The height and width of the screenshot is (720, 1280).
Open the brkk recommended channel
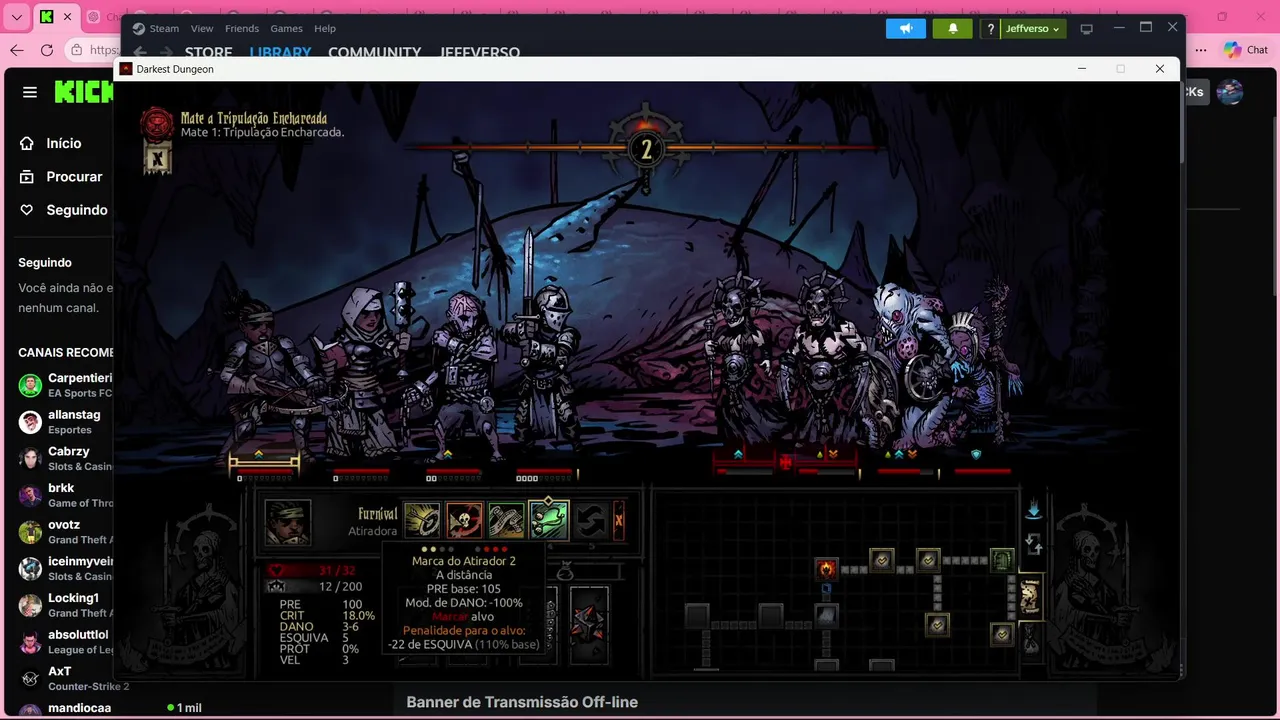click(64, 495)
